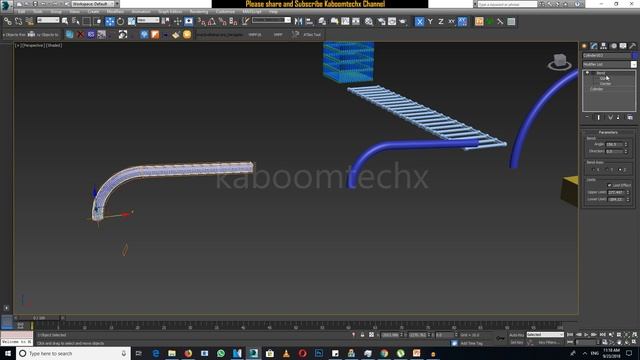Open the named selection sets dropdown
This screenshot has width=640, height=360.
(271, 20)
